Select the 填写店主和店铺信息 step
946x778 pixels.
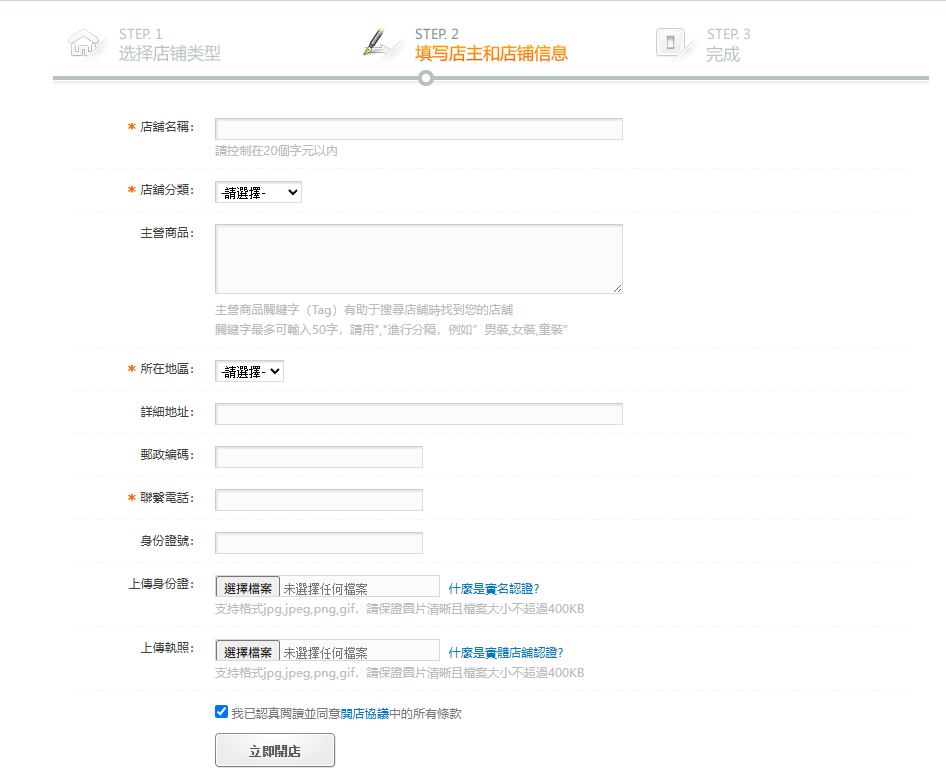pos(491,54)
